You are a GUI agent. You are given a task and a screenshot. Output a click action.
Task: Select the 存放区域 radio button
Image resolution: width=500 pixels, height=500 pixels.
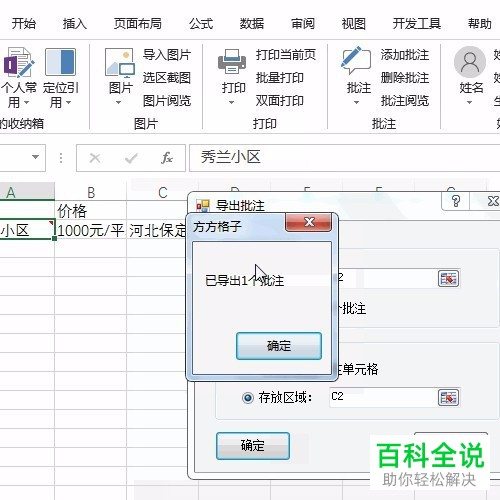[248, 398]
